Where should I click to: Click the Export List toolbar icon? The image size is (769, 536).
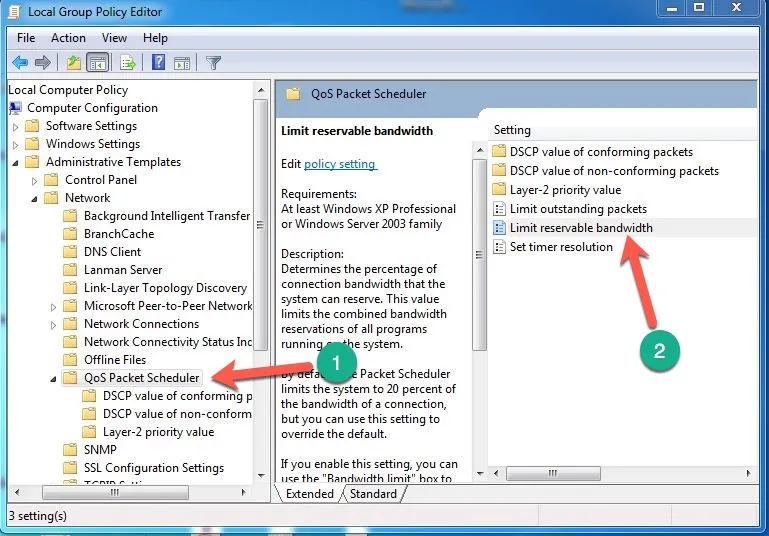[128, 63]
